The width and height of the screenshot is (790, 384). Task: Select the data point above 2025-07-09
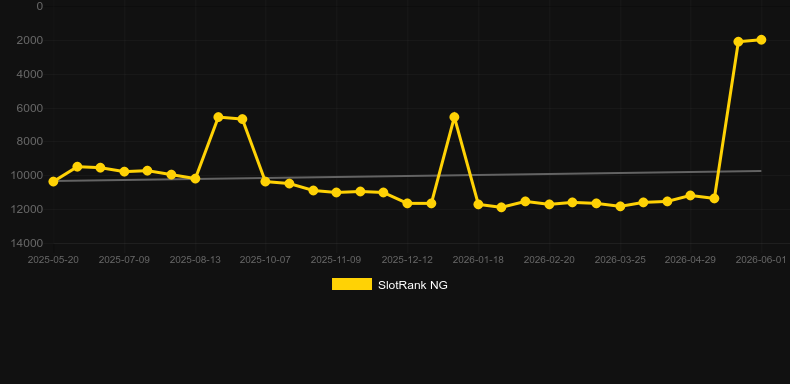point(124,172)
